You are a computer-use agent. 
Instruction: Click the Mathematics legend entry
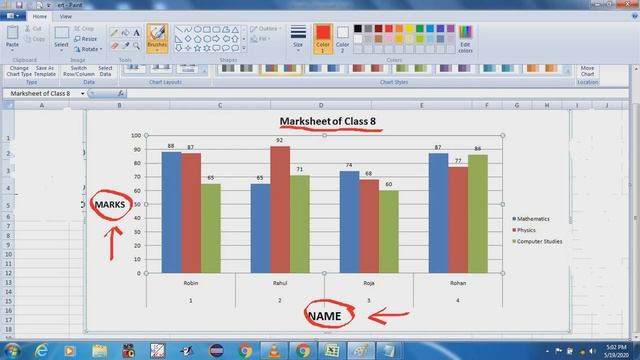(531, 219)
